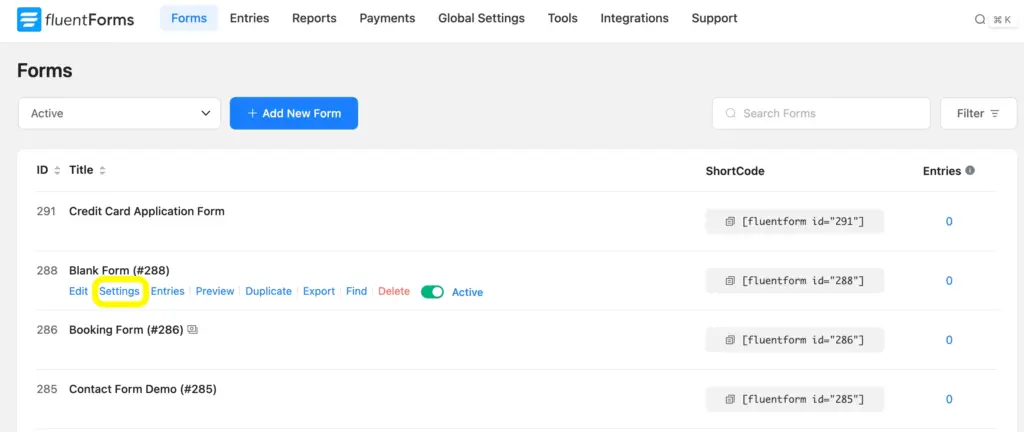The image size is (1024, 432).
Task: Open Credit Card Application Form title
Action: point(147,211)
